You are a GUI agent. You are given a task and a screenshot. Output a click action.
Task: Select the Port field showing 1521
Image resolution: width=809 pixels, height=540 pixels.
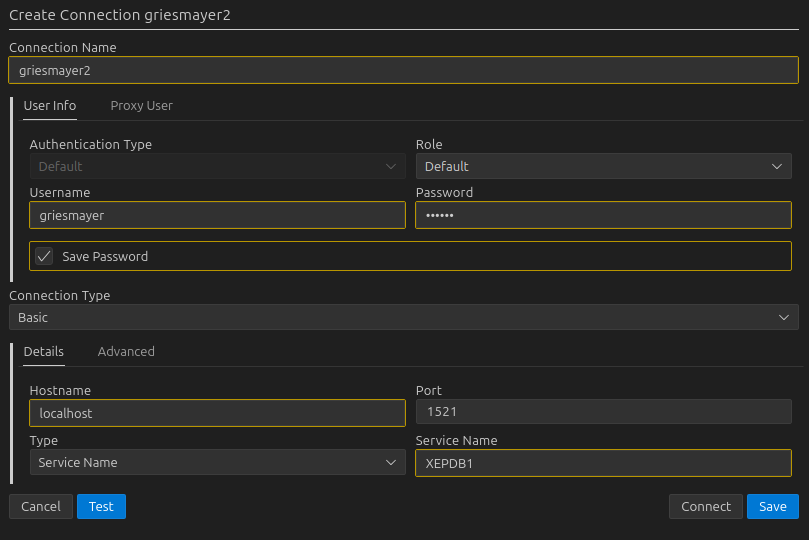[603, 412]
